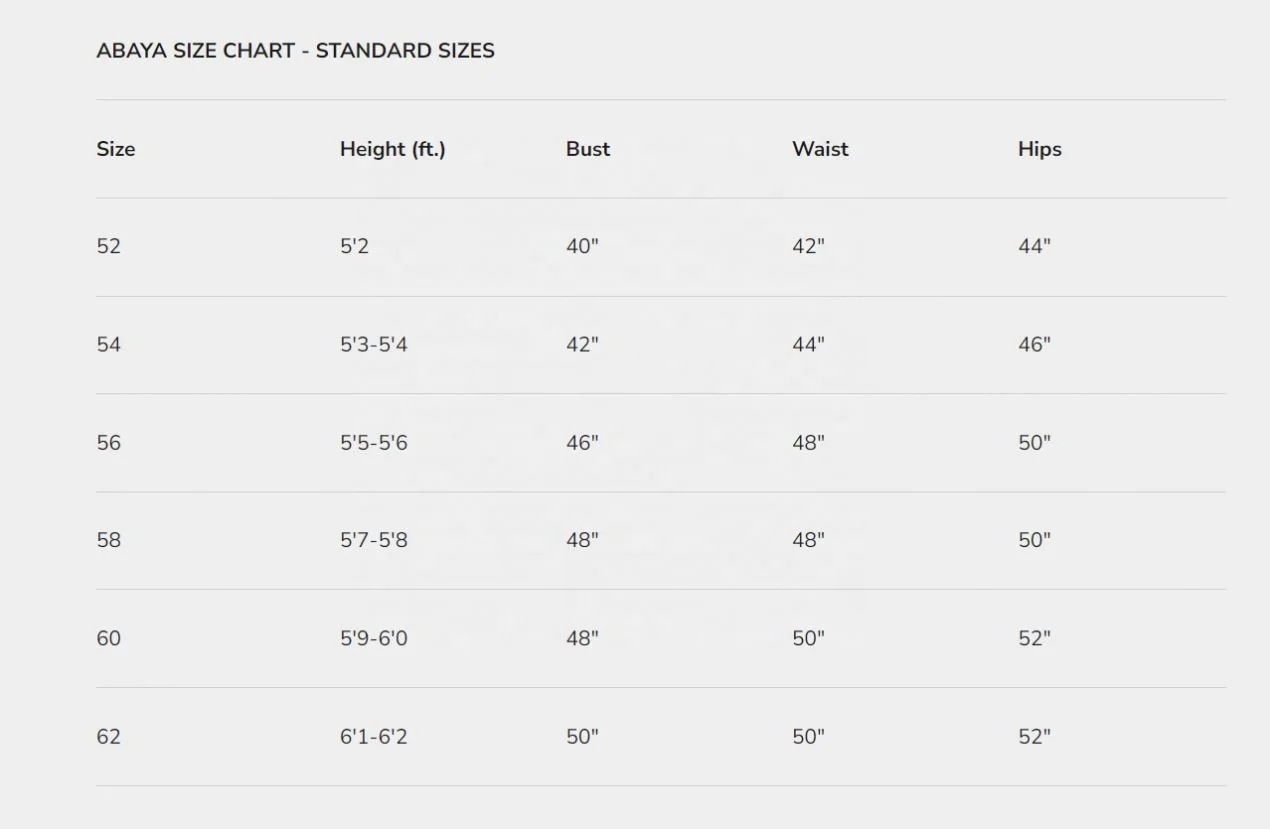Select the 5'7-5'8 height cell
1270x829 pixels.
(x=373, y=541)
